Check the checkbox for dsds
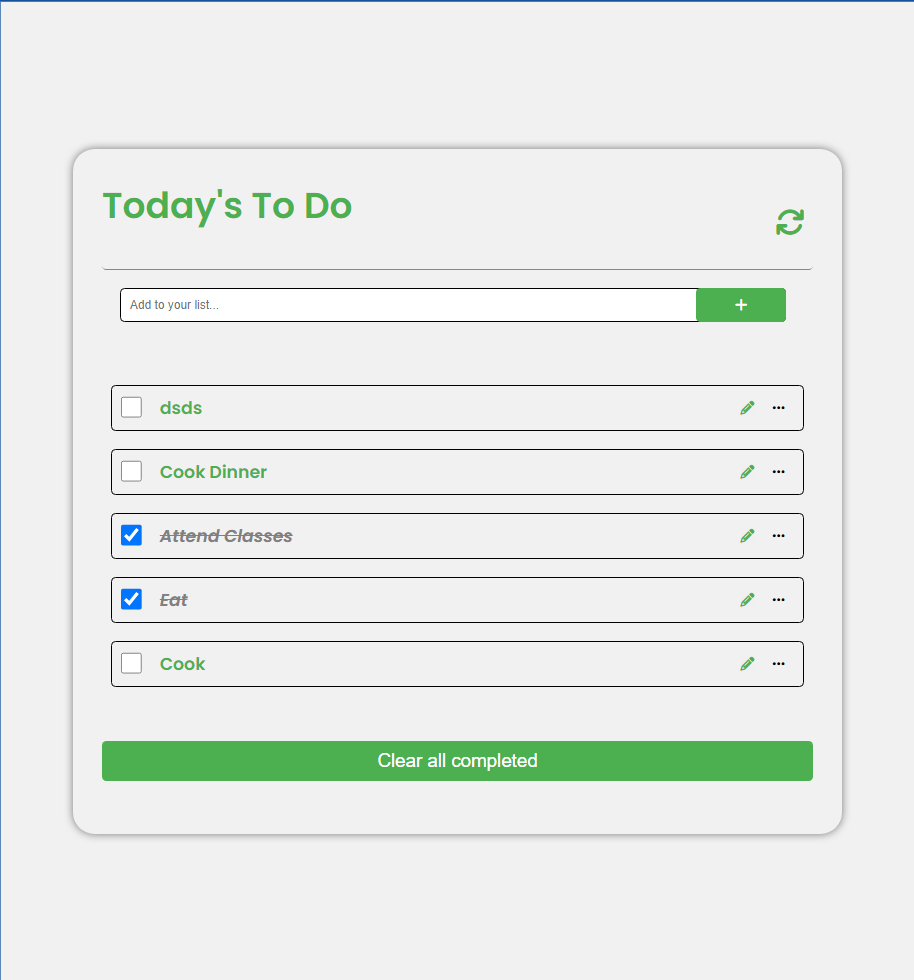The height and width of the screenshot is (980, 914). click(131, 407)
